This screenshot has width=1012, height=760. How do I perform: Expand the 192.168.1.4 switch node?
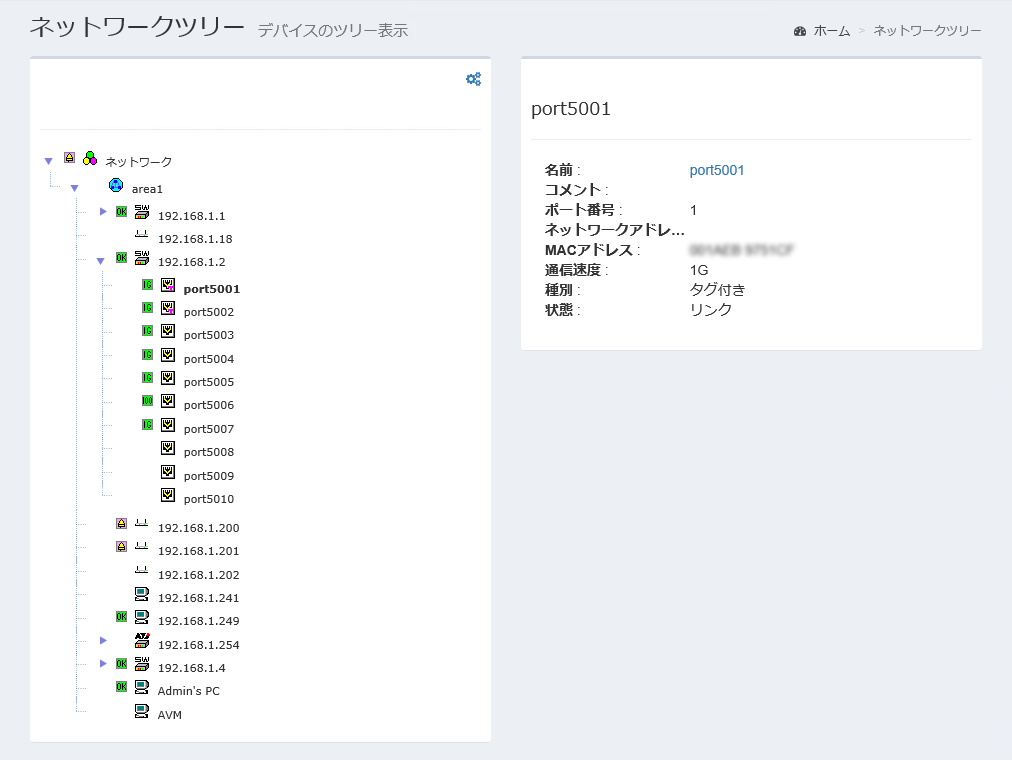tap(103, 663)
